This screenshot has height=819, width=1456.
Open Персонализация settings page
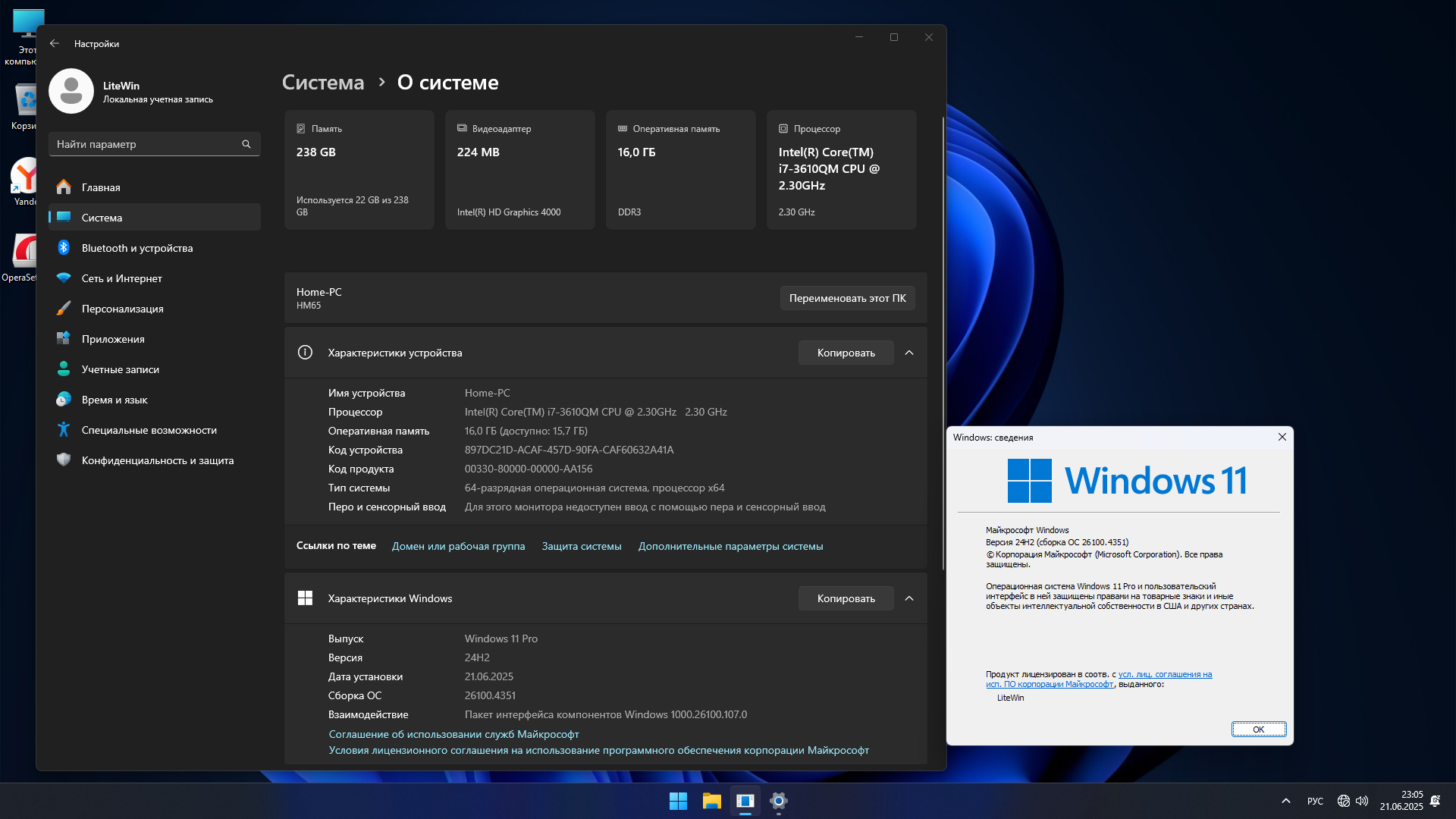coord(122,309)
